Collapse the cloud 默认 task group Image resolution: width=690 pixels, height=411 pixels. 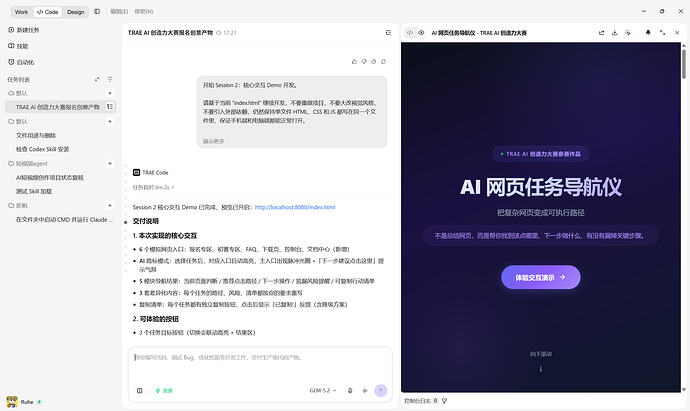click(x=18, y=93)
